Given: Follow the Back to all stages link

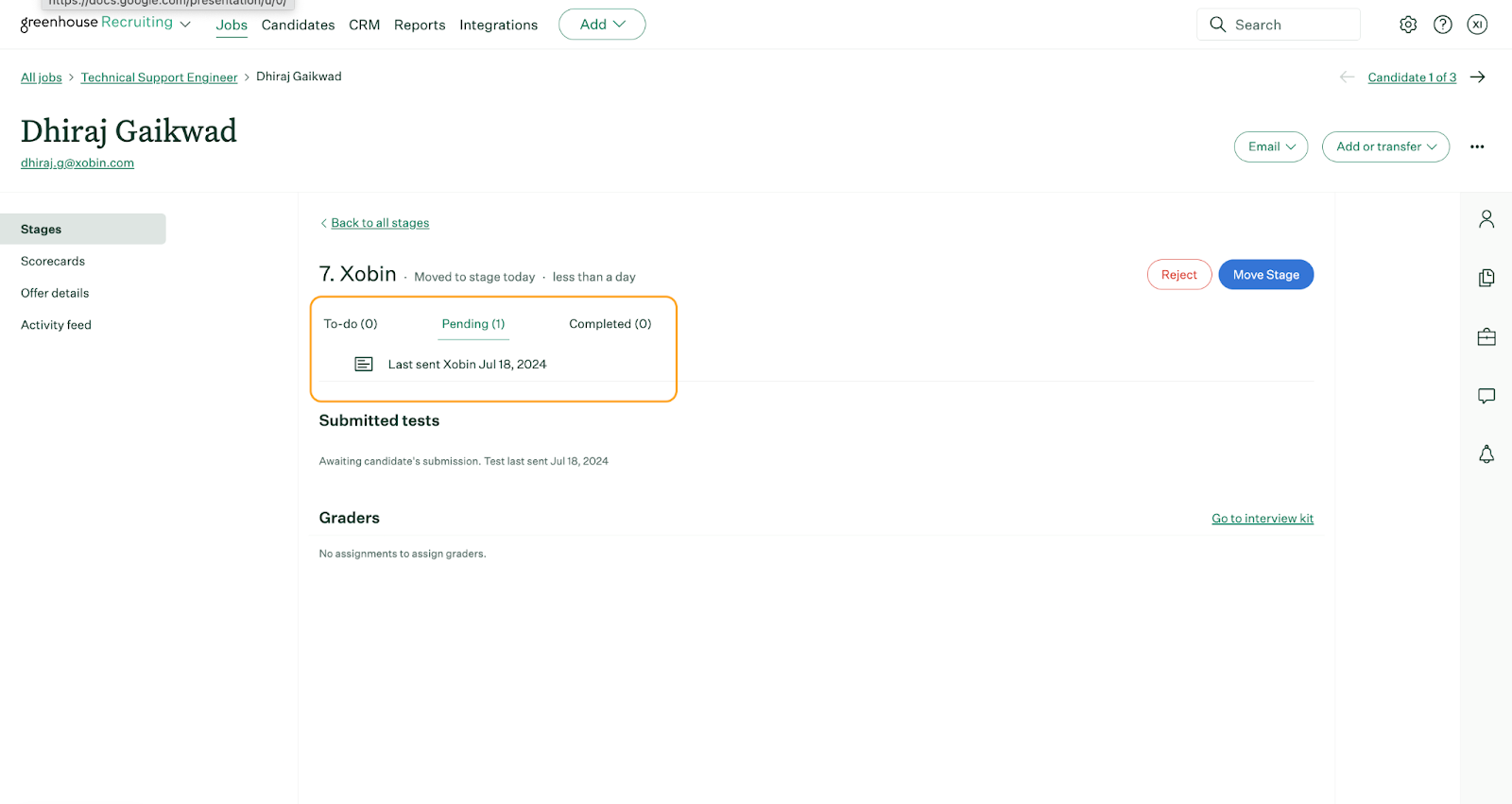Looking at the screenshot, I should (x=380, y=223).
